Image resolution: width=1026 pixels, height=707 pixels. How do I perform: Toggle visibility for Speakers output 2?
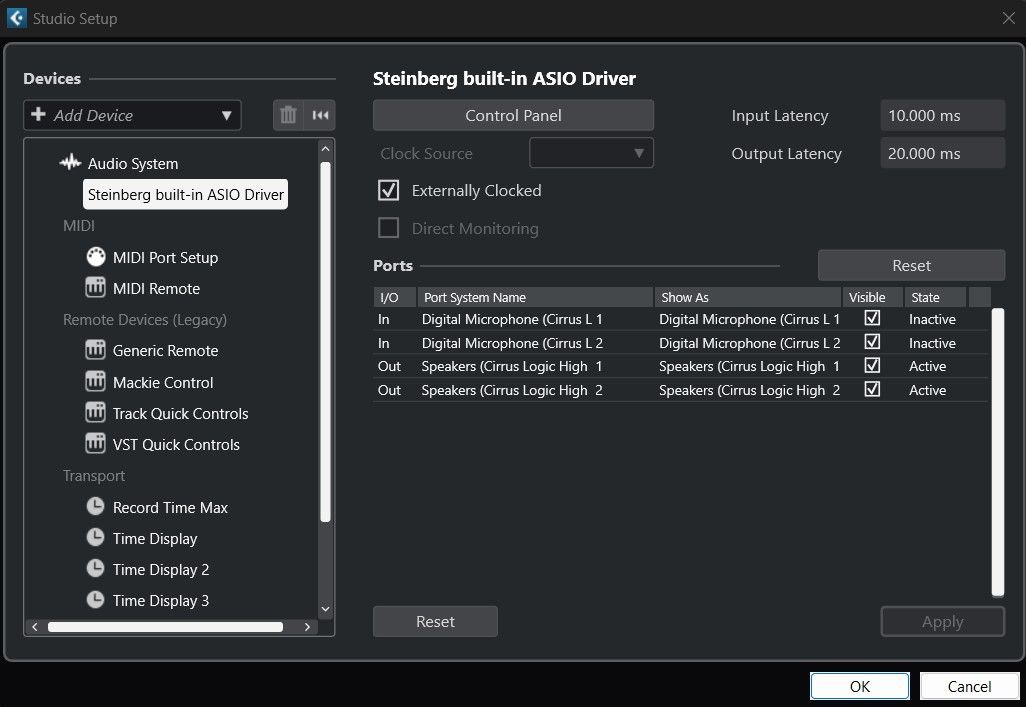tap(872, 389)
